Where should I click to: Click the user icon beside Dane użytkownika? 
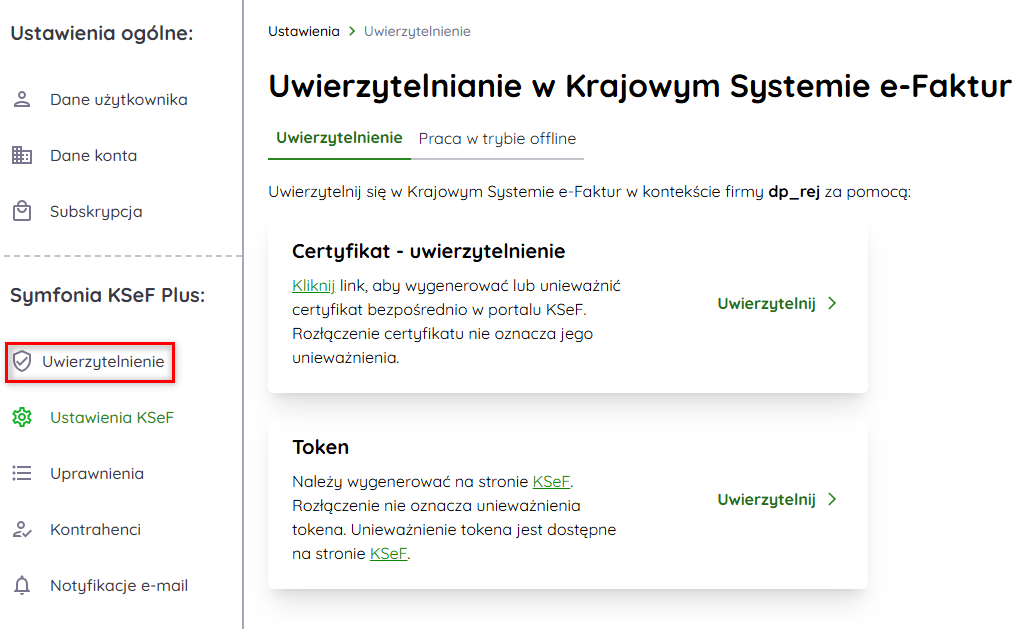[x=22, y=100]
